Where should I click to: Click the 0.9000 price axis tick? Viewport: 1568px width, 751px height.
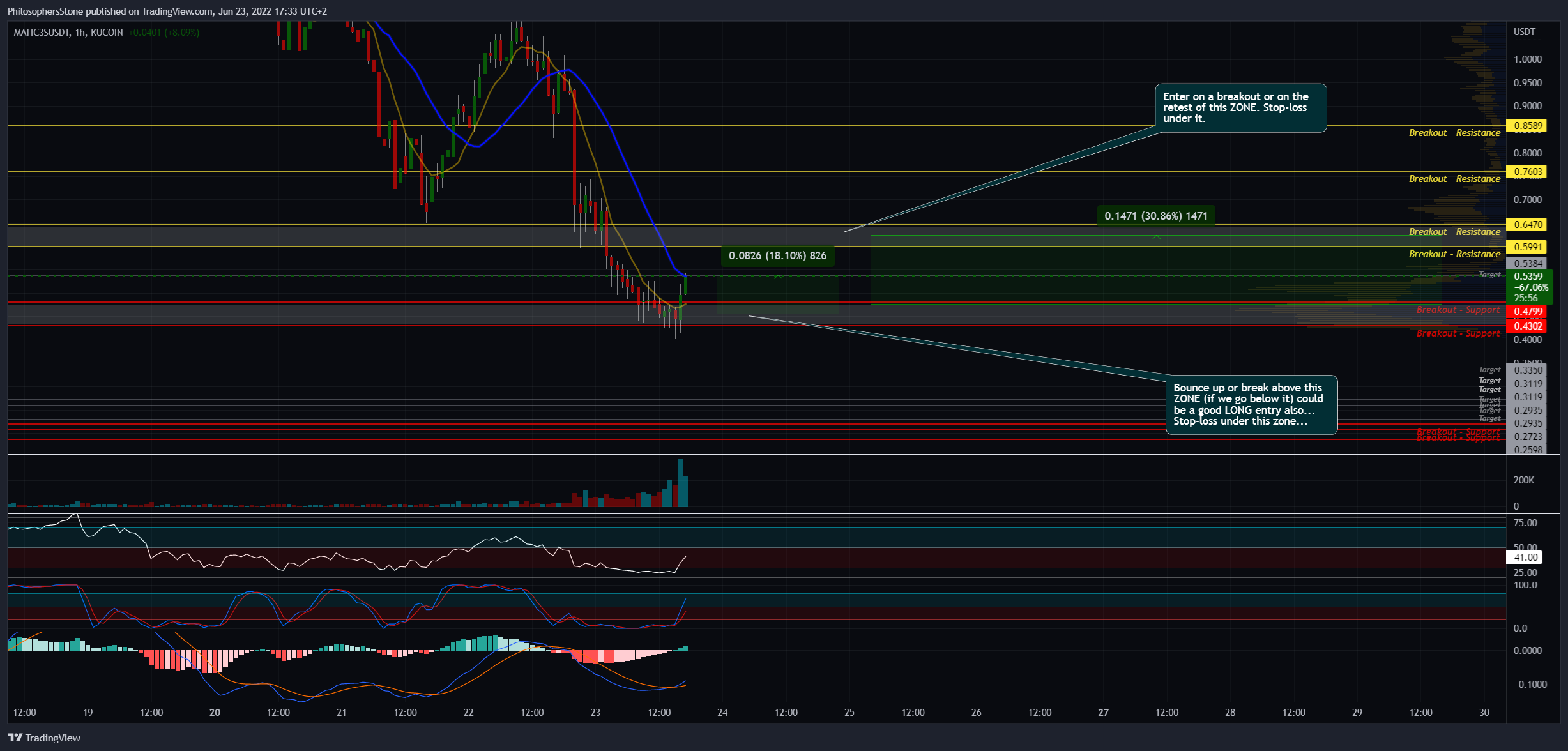click(1528, 106)
